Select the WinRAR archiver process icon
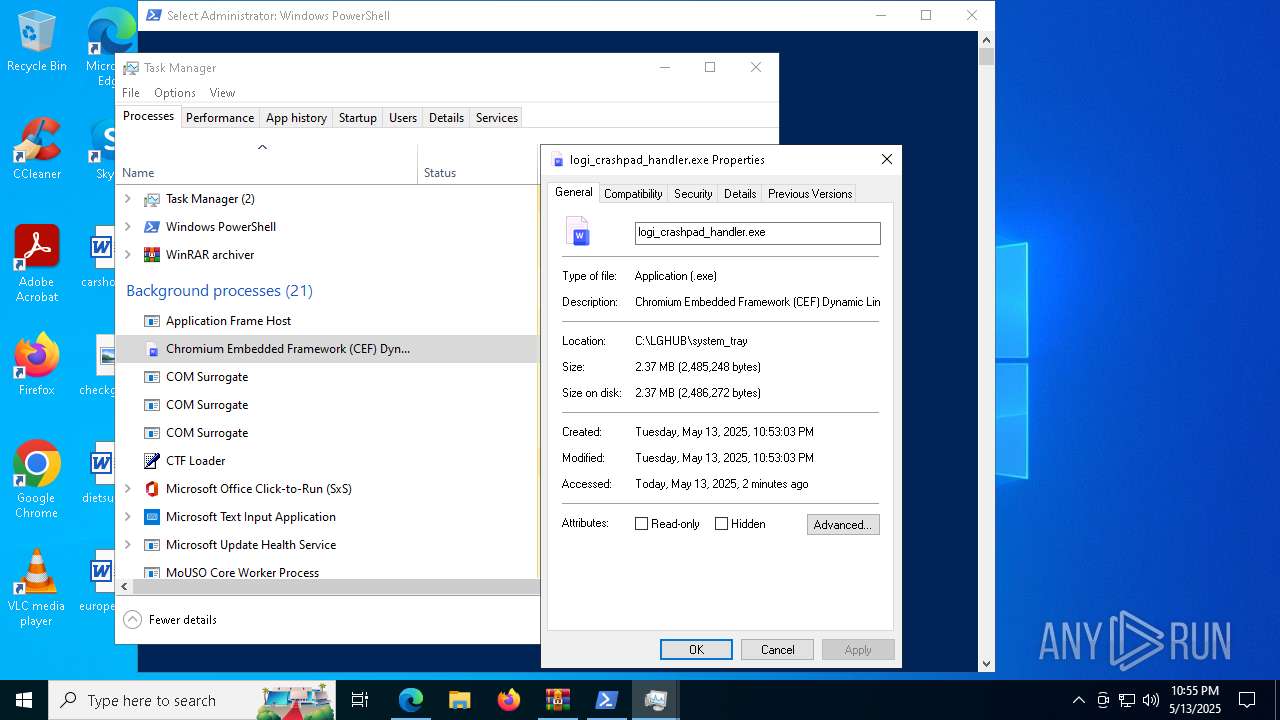Viewport: 1280px width, 720px height. (x=152, y=255)
